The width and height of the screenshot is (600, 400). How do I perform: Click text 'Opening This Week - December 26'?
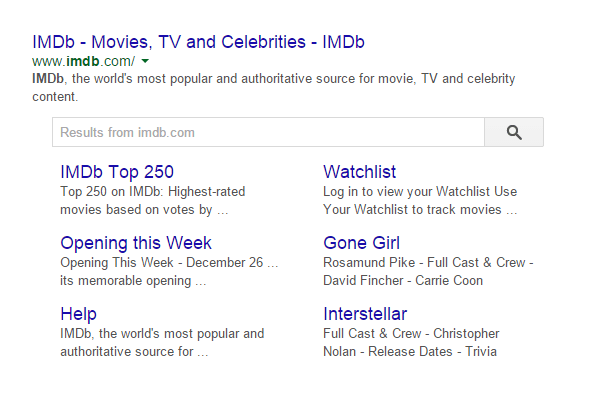tap(161, 263)
